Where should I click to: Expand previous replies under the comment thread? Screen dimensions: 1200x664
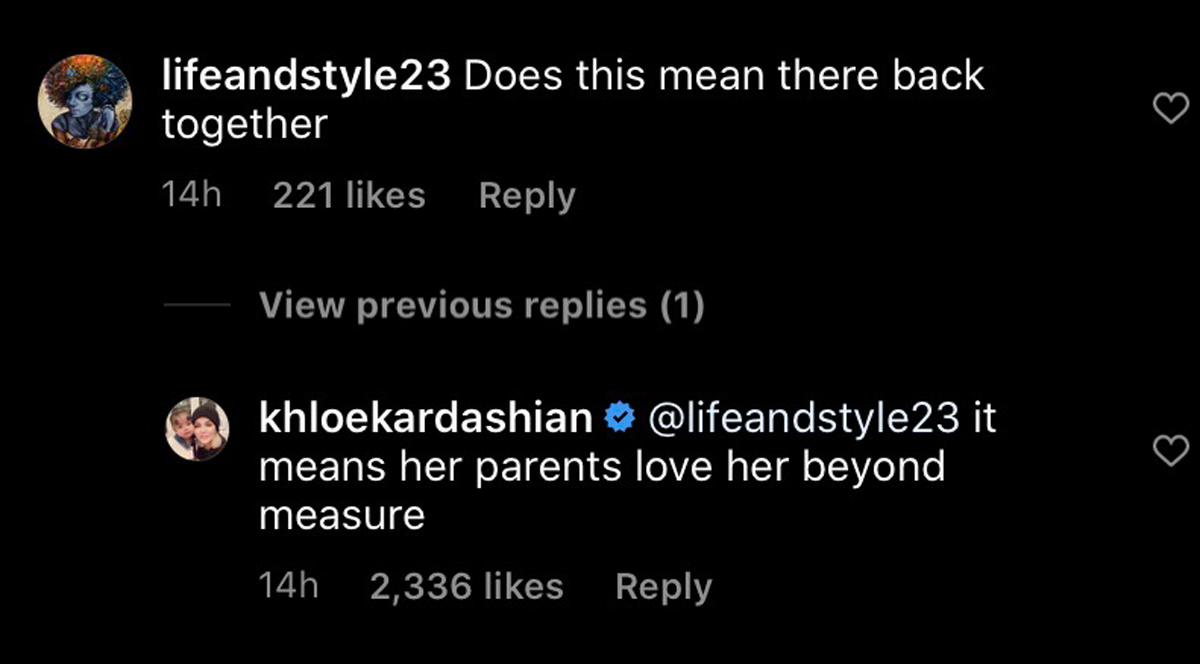(x=481, y=305)
